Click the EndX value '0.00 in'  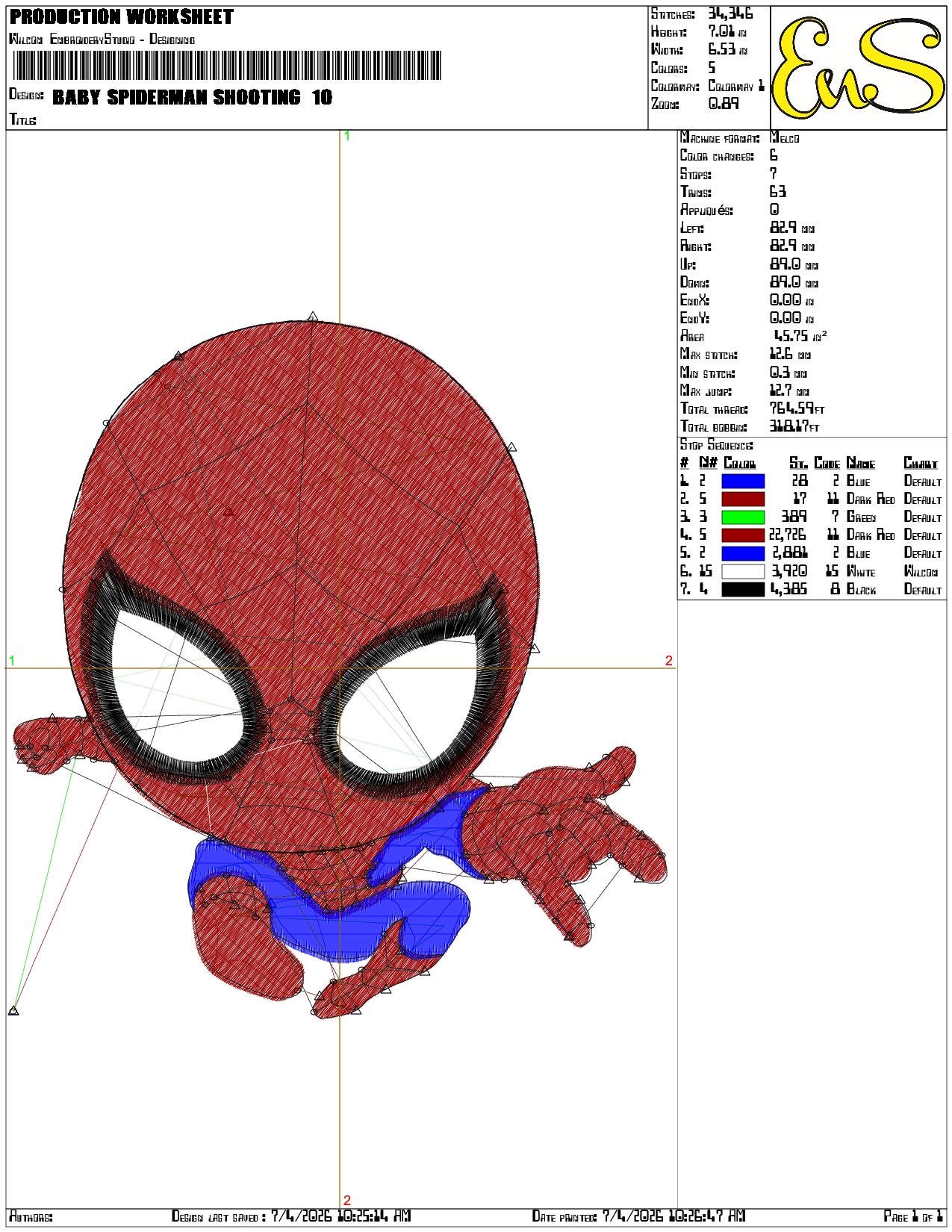791,300
